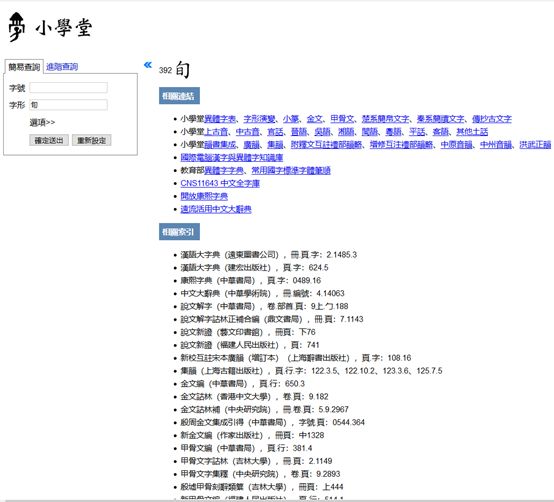Select the 說文新證 (藝文印書館) row
This screenshot has height=502, width=554.
click(x=248, y=332)
